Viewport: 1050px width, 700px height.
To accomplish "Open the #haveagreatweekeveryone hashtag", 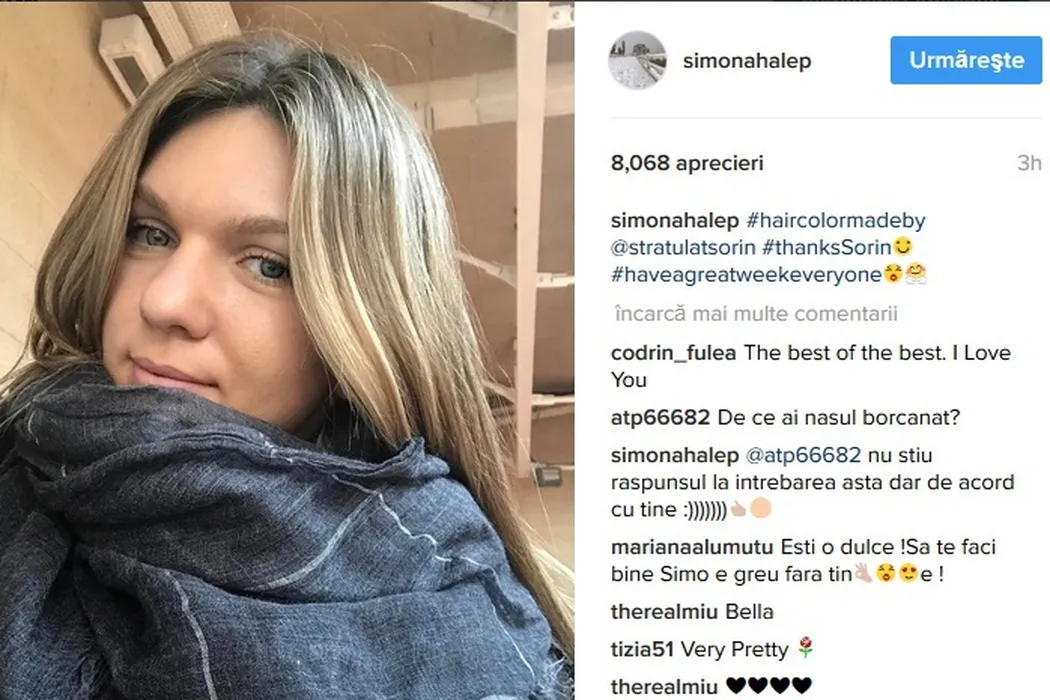I will click(746, 275).
